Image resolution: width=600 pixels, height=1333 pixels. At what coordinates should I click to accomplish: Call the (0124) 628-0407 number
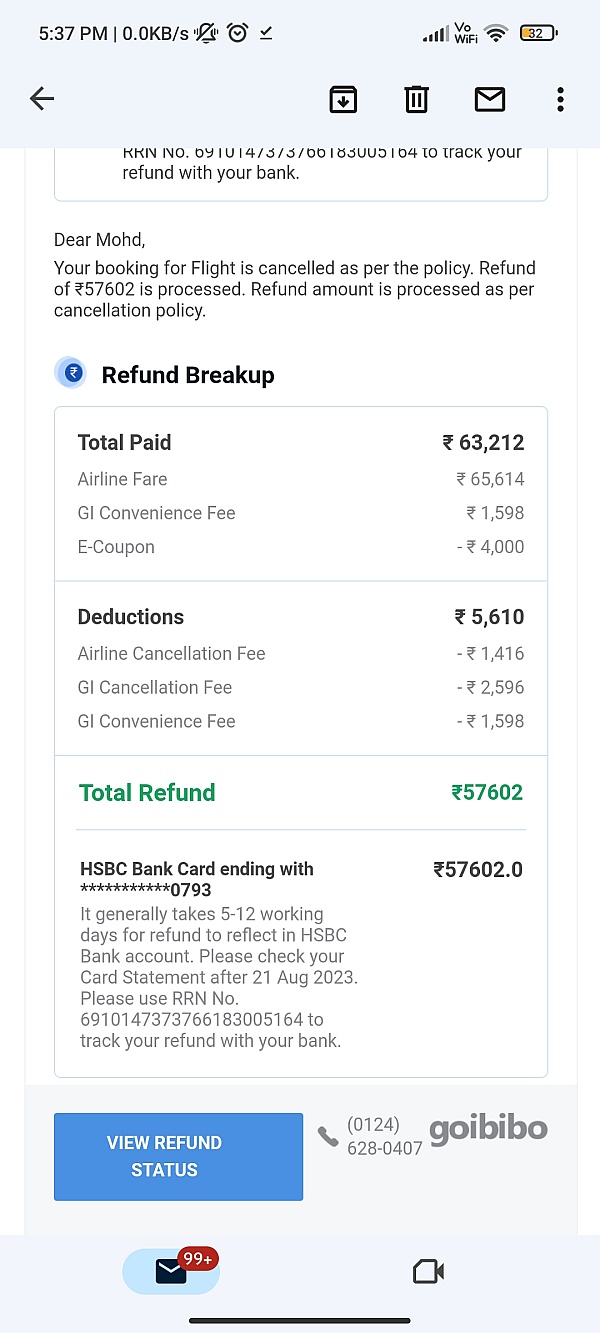point(384,1136)
